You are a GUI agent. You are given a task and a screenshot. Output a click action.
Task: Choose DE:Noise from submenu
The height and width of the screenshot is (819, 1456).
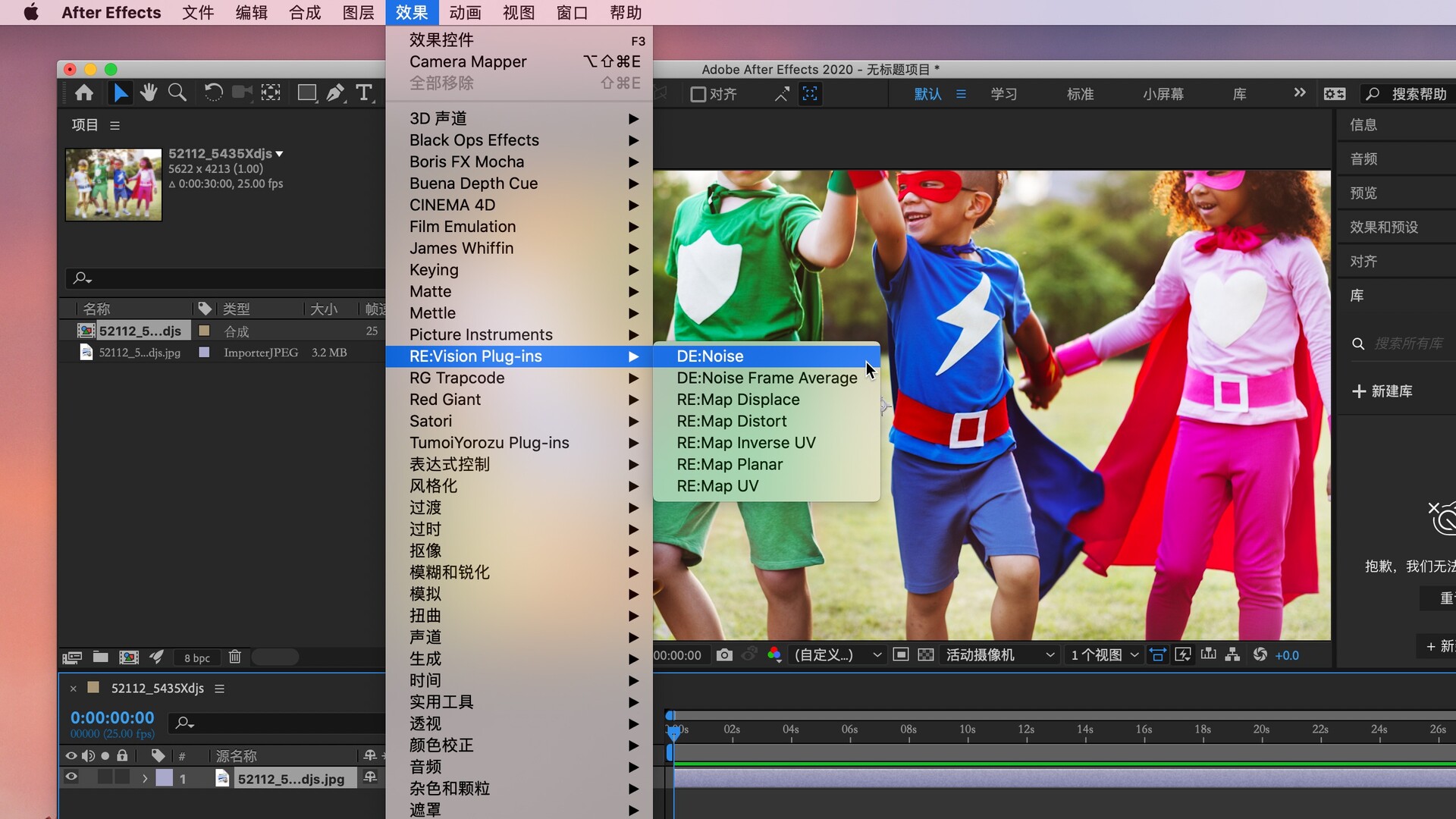click(766, 356)
